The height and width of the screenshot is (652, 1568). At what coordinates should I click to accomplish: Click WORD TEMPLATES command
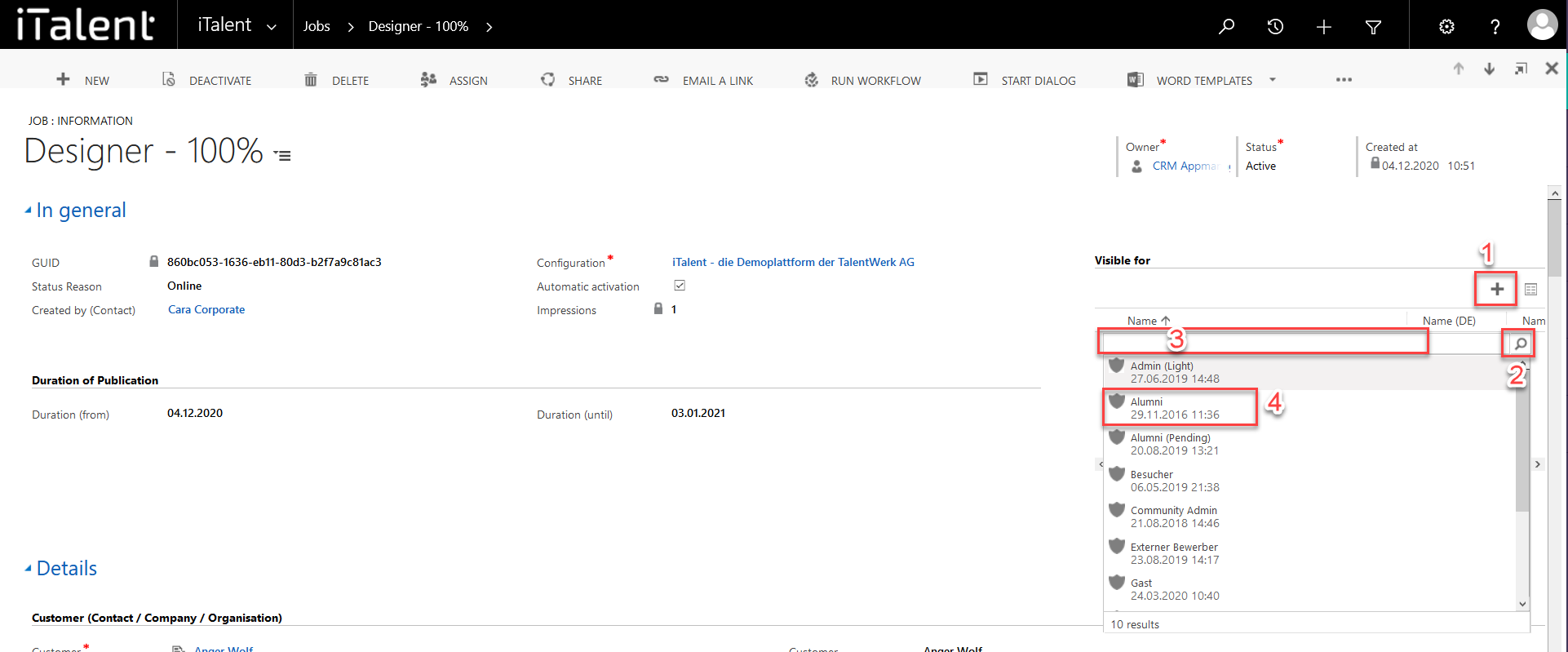pos(1190,80)
